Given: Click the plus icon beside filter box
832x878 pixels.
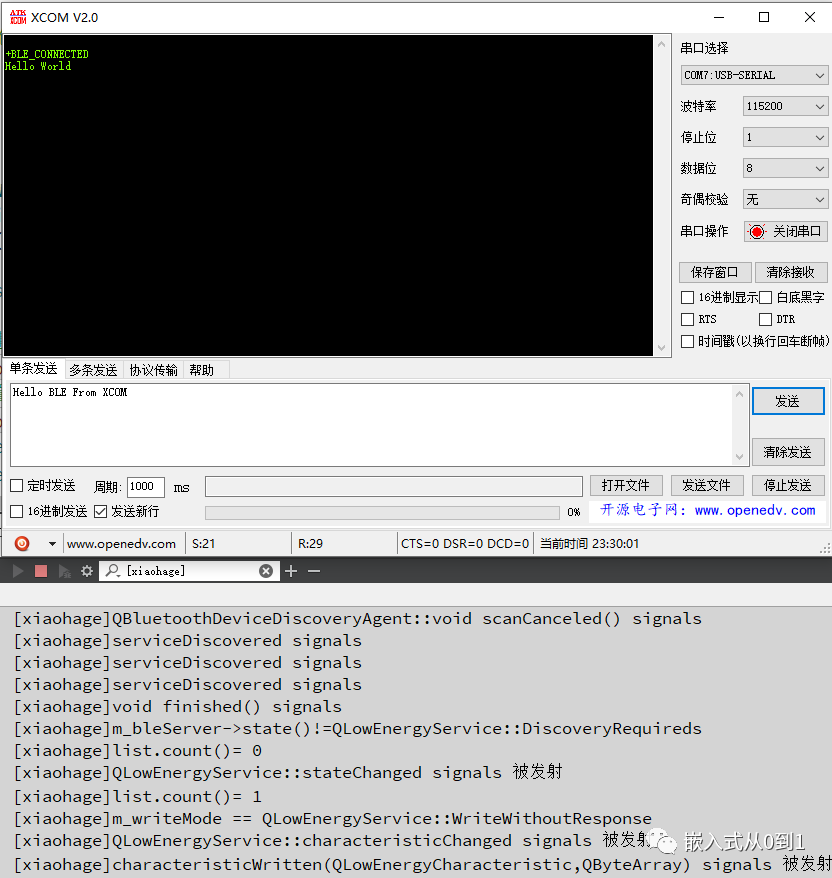Looking at the screenshot, I should tap(291, 571).
